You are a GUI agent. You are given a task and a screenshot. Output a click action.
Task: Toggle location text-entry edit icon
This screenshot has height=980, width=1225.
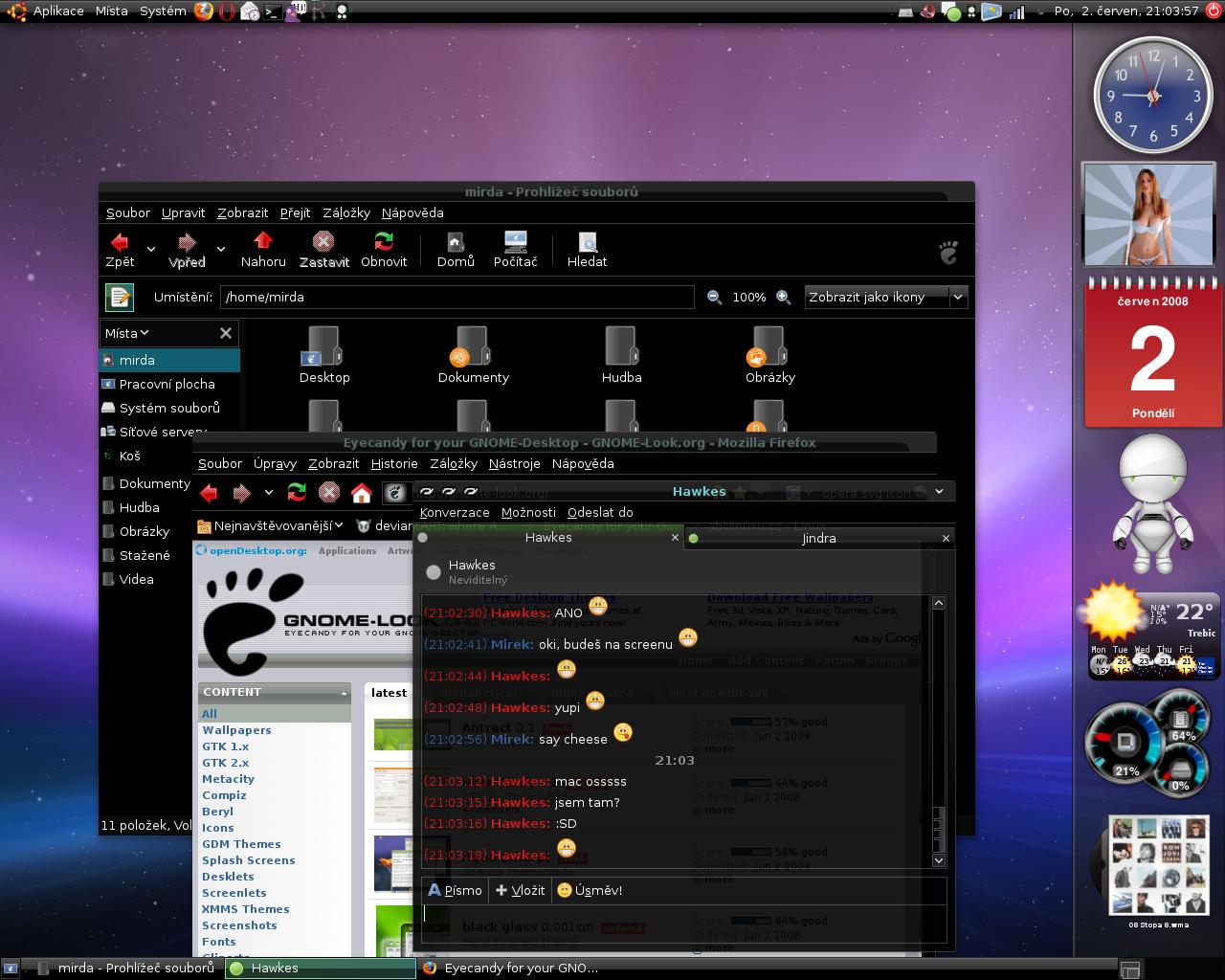tap(120, 297)
